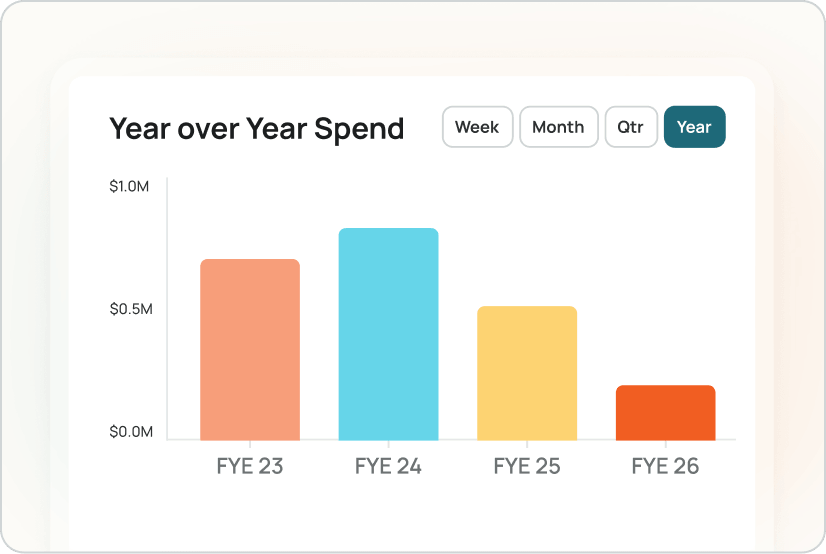826x554 pixels.
Task: Click the $0.5M axis label
Action: pos(131,309)
